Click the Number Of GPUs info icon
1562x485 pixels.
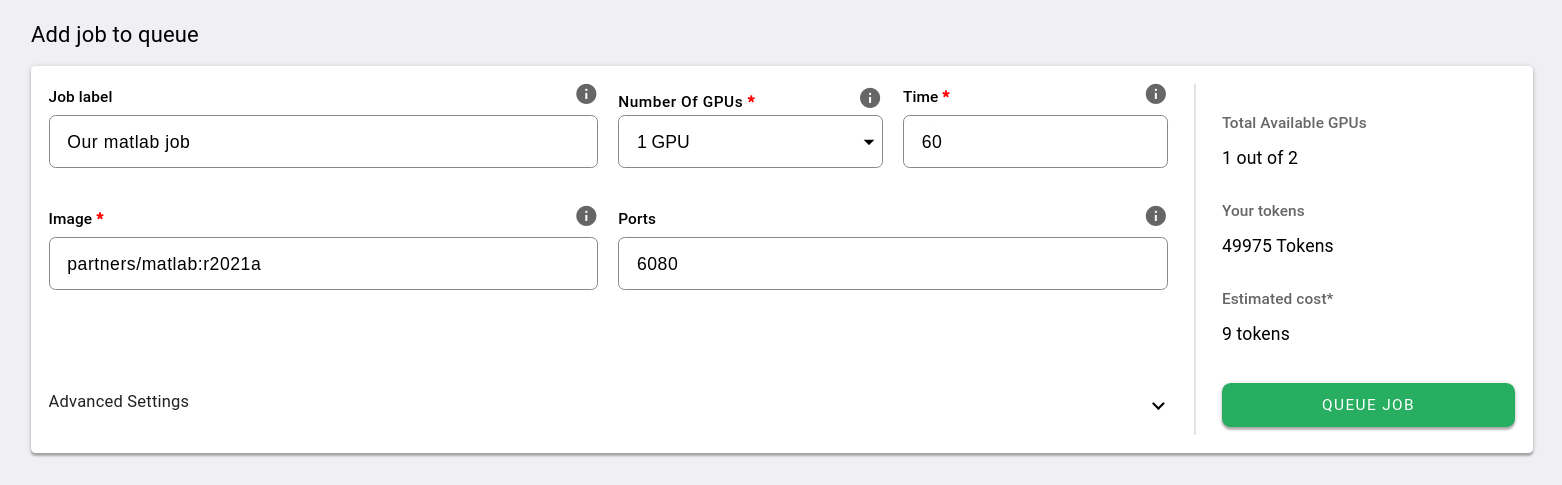(x=870, y=98)
